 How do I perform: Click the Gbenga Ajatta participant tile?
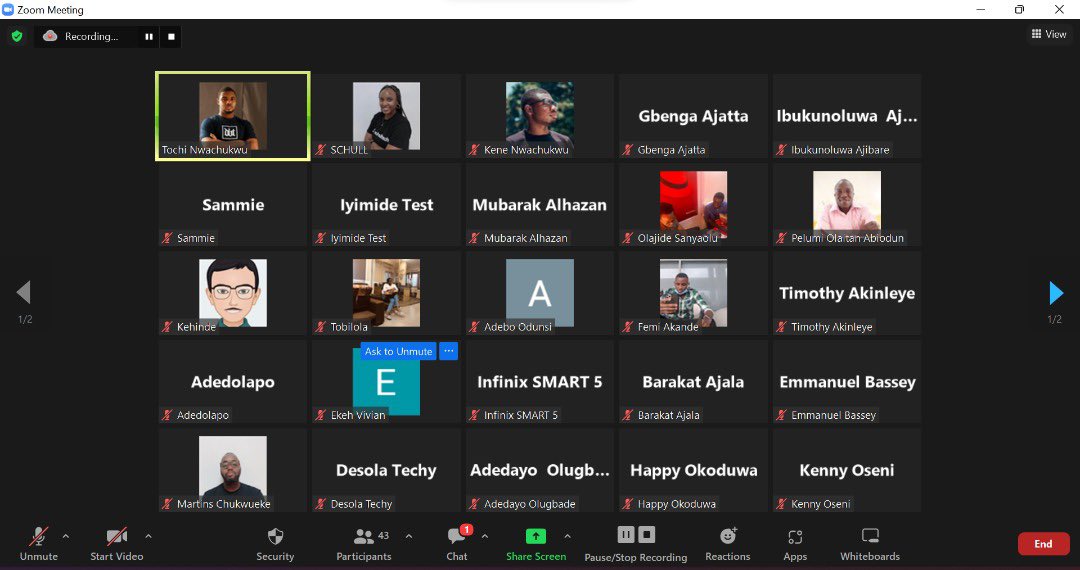pos(694,116)
